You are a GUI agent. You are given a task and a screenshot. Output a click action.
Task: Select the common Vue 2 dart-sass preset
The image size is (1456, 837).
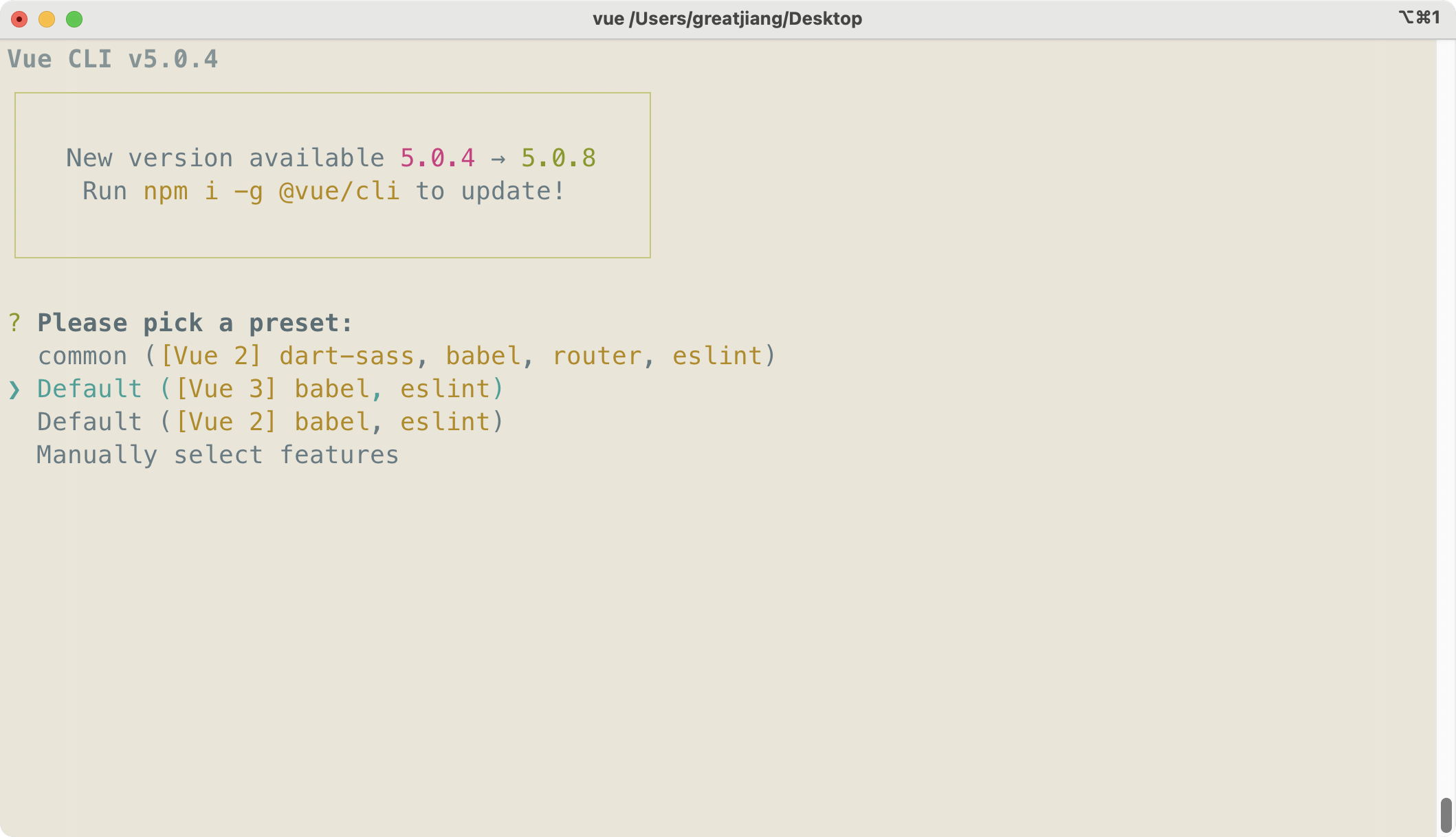click(406, 356)
